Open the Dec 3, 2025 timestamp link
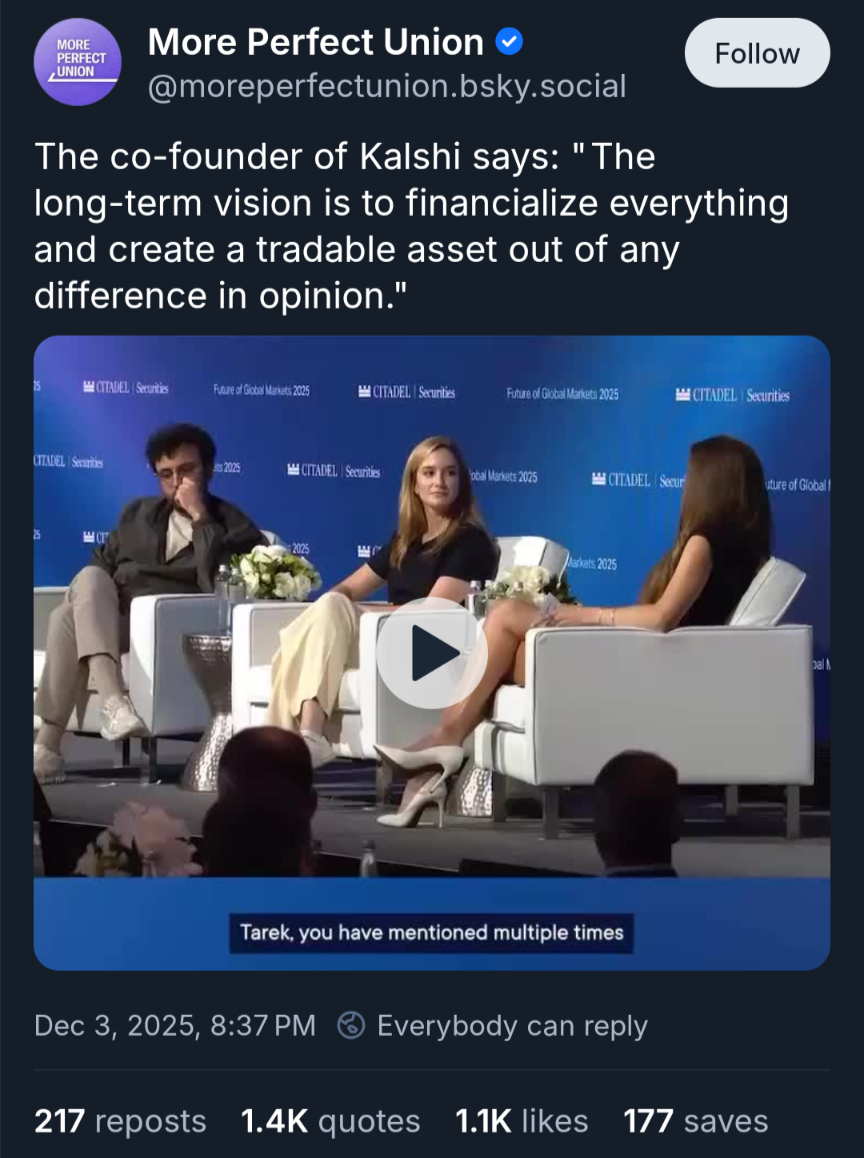This screenshot has height=1158, width=864. pos(175,1026)
